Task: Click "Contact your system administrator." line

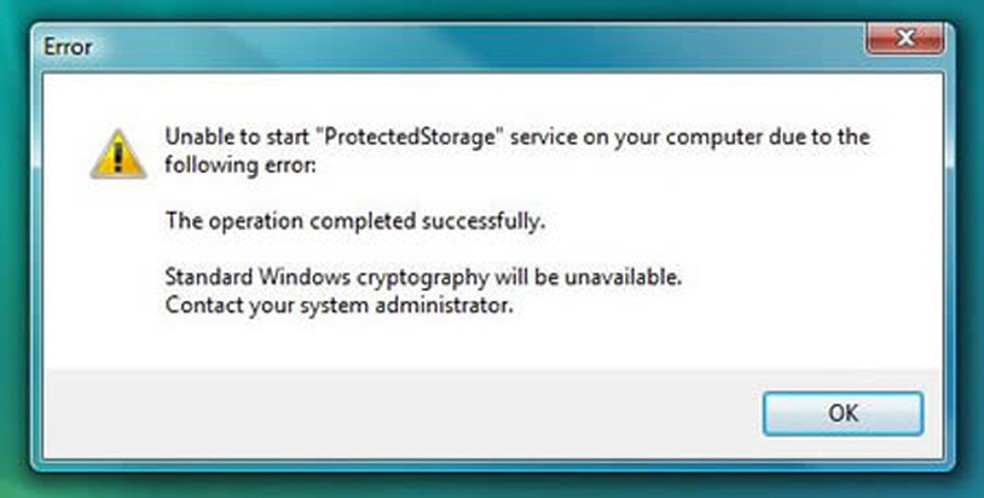Action: pos(338,305)
